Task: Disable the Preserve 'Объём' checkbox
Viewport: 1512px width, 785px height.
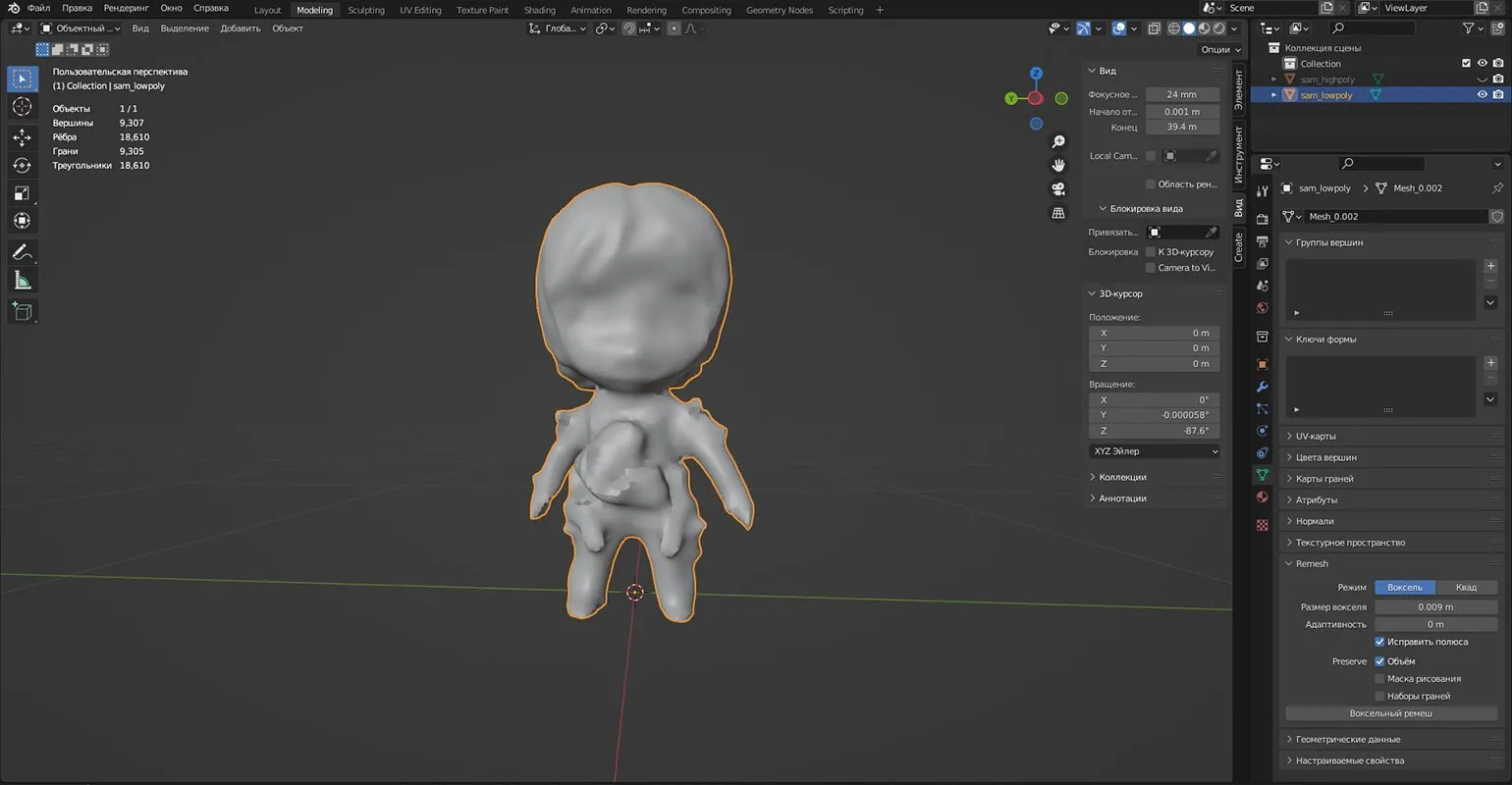Action: coord(1379,661)
